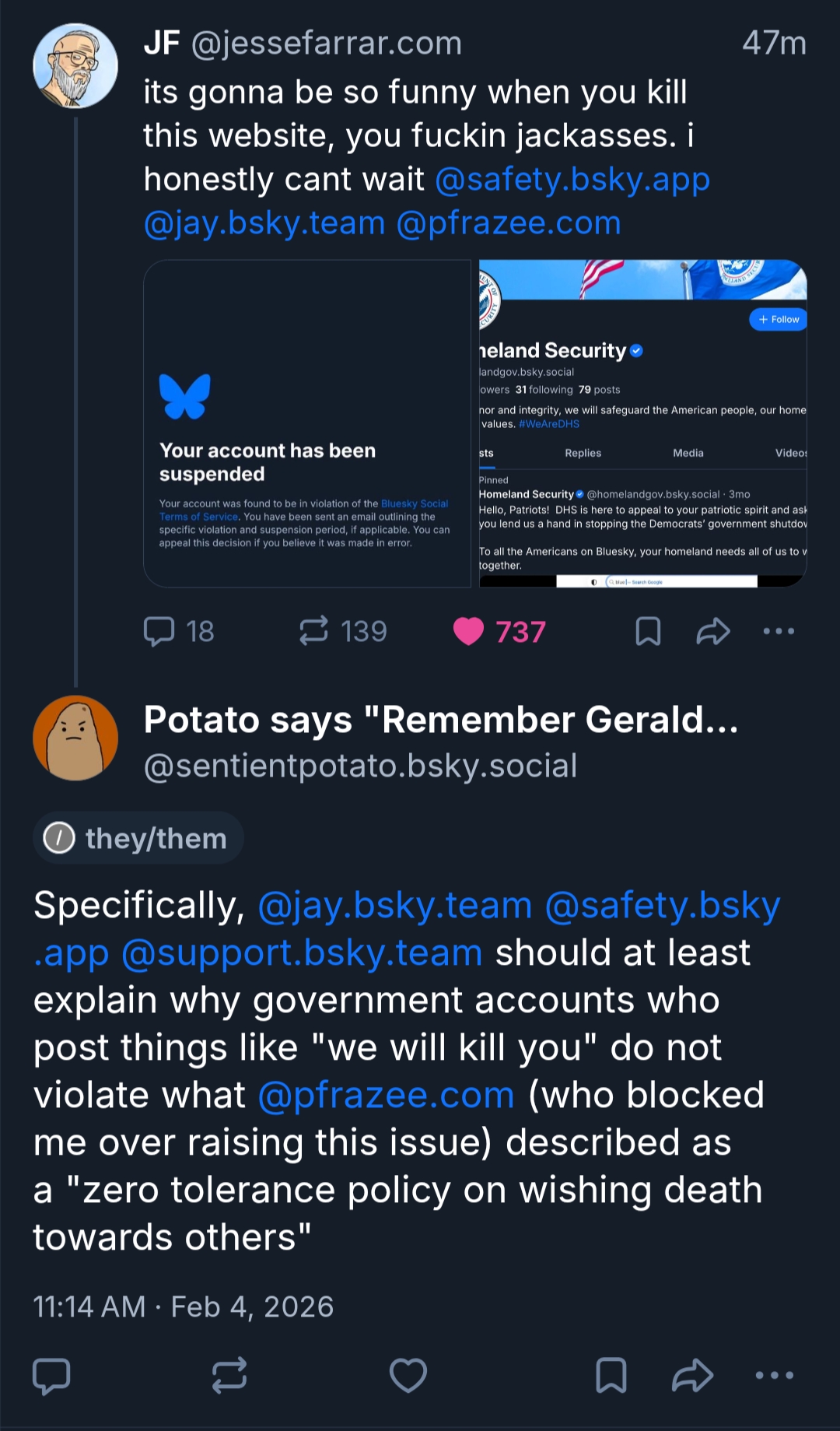Open @pfrazee.com mention in Potato post

tap(386, 1096)
